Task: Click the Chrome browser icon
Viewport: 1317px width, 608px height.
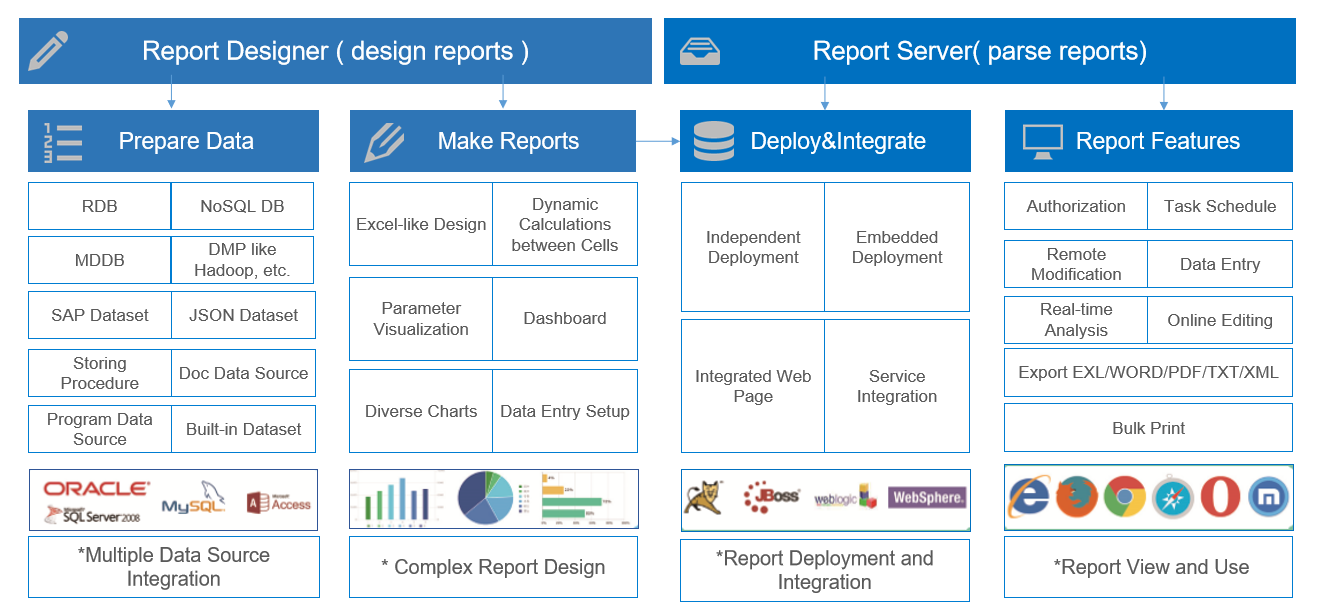Action: tap(1125, 497)
